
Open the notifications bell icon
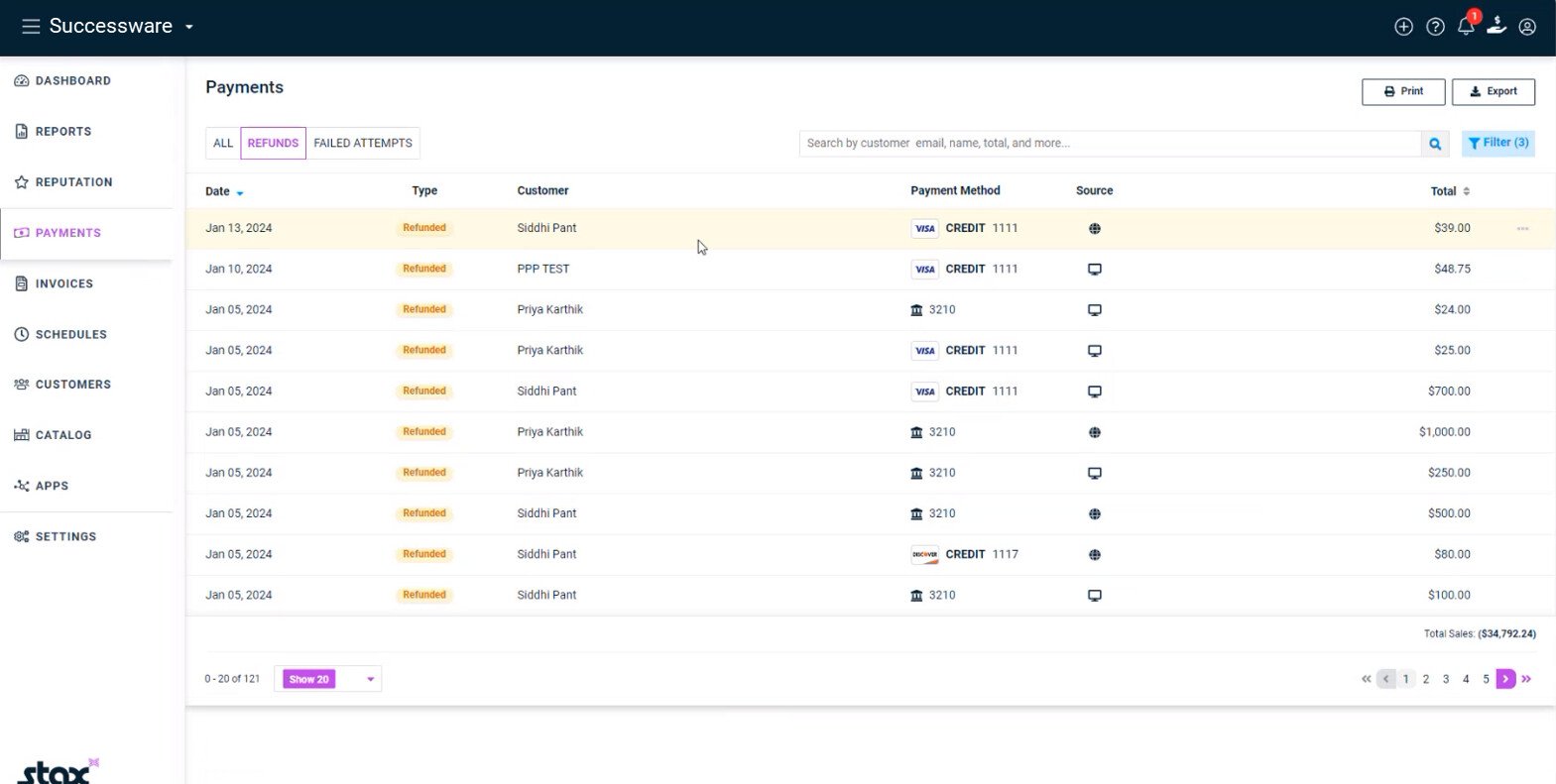1466,27
